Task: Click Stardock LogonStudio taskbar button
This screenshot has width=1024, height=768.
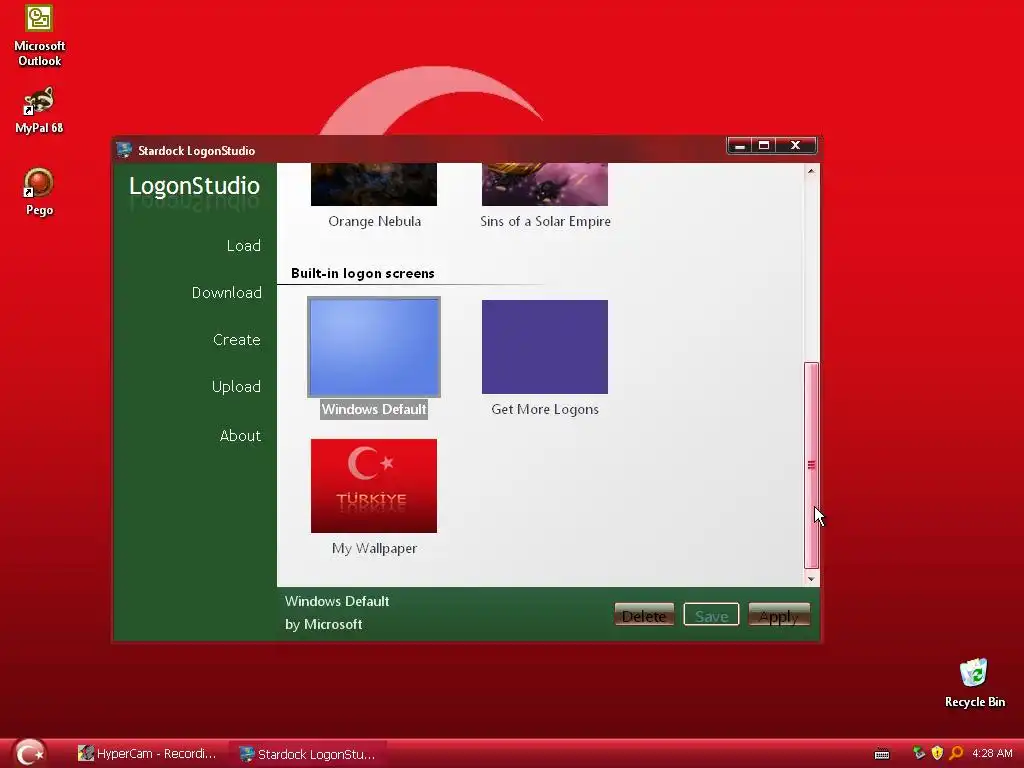Action: point(307,754)
